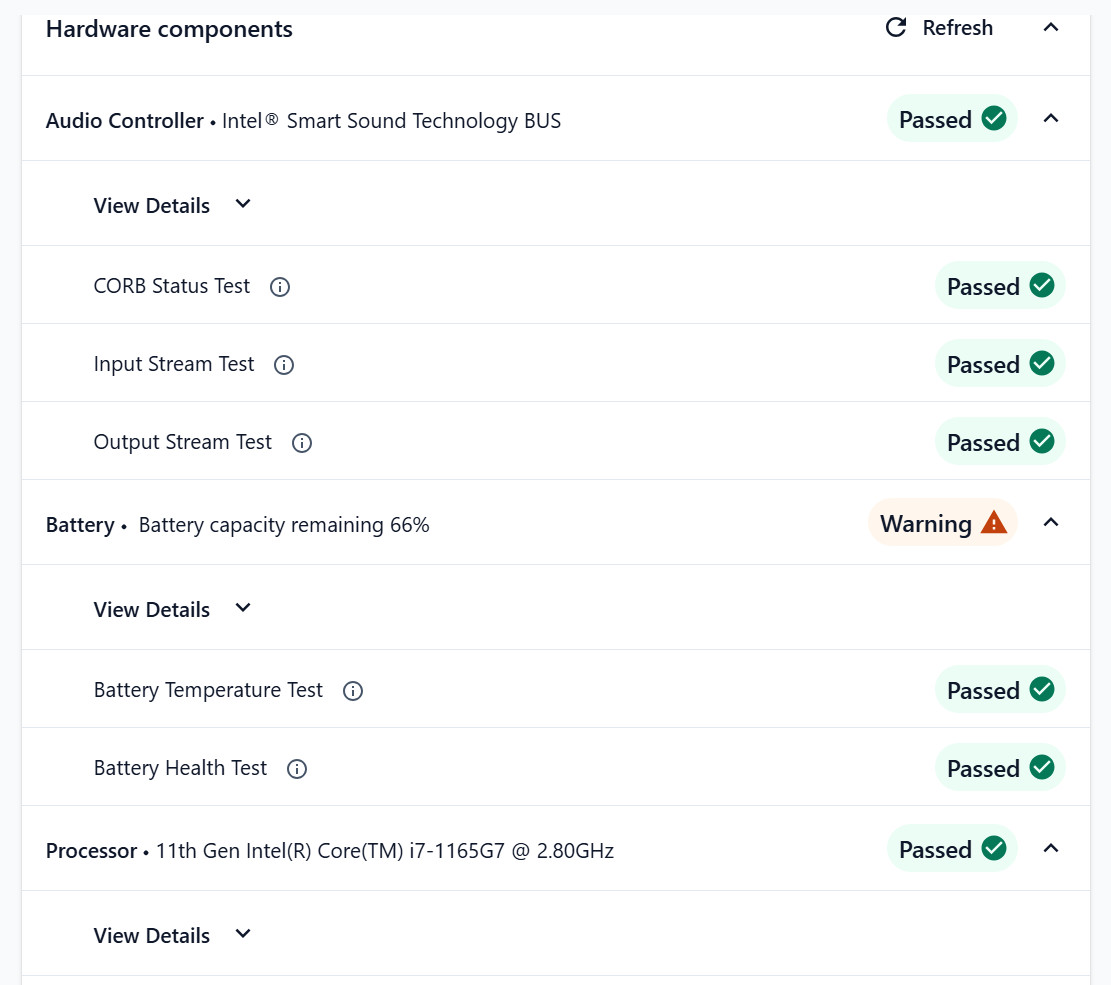Screen dimensions: 1111x985
Task: Collapse the Processor section chevron
Action: click(x=1051, y=848)
